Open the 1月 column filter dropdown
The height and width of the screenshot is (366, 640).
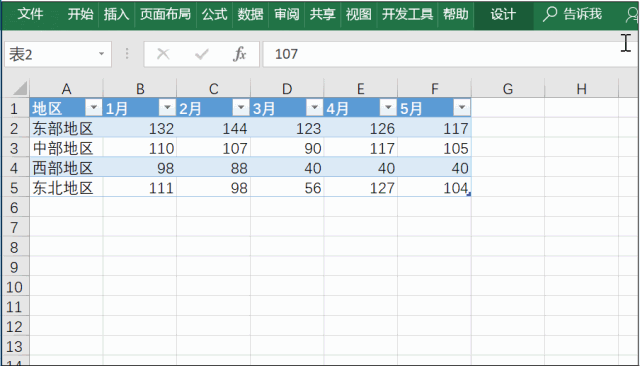pos(167,108)
